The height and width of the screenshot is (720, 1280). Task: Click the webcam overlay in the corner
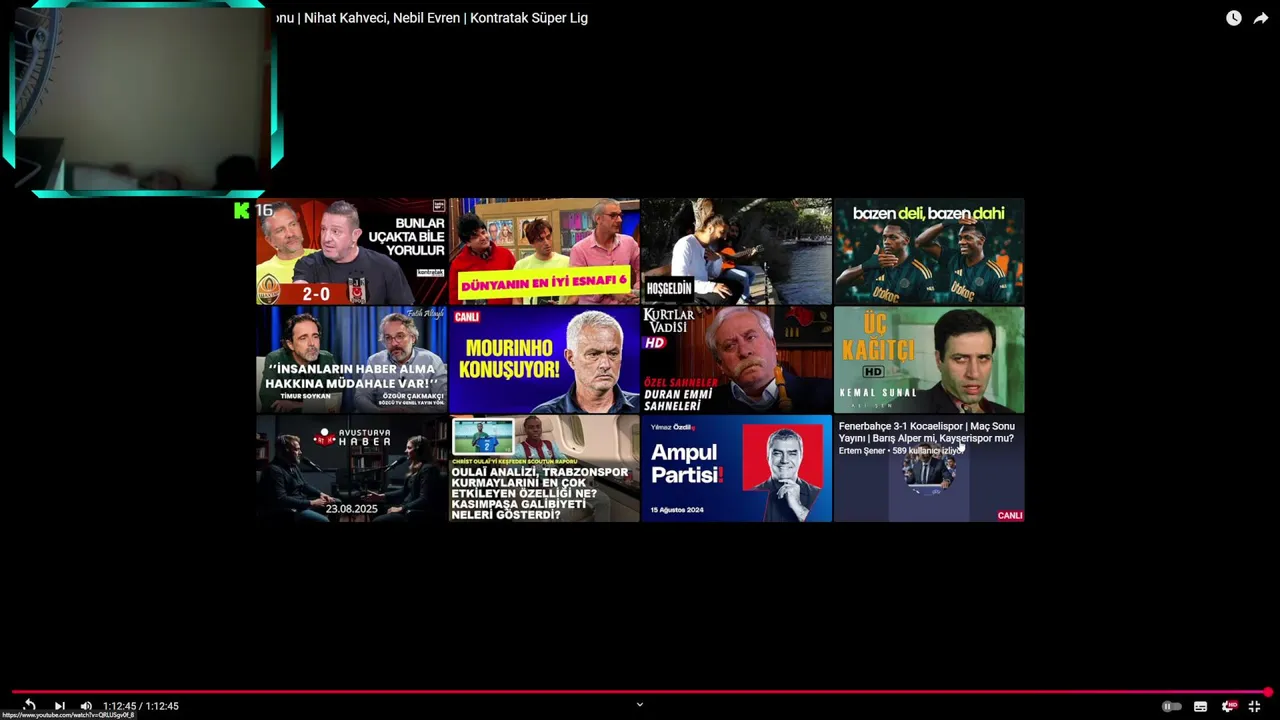pos(142,98)
